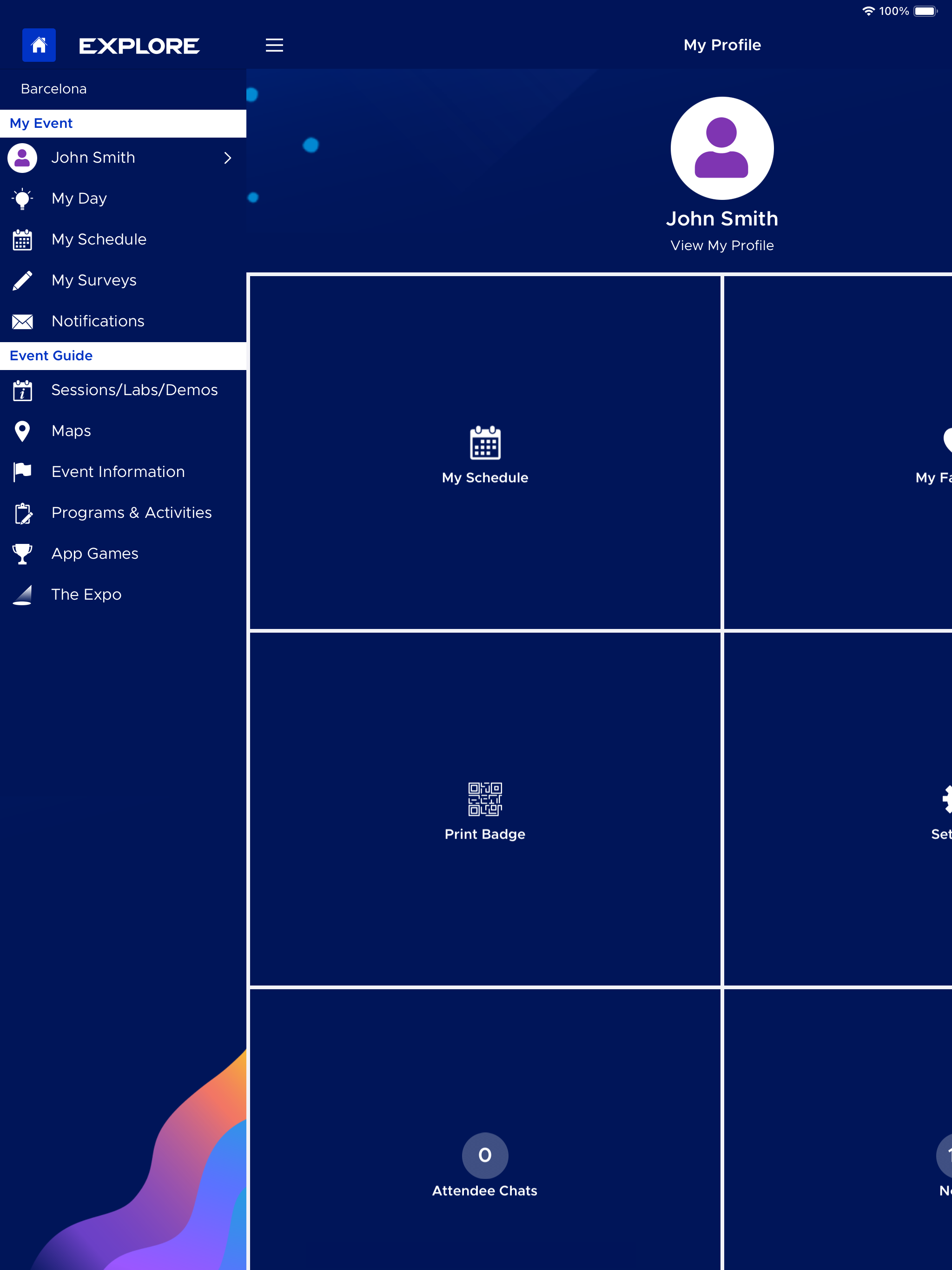Open Notifications in sidebar
This screenshot has width=952, height=1270.
click(x=123, y=322)
